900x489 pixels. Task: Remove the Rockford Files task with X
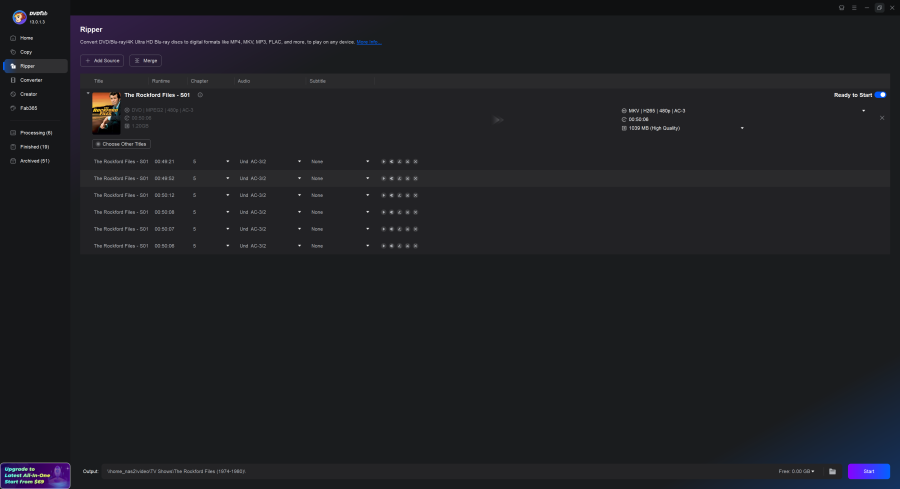tap(882, 118)
